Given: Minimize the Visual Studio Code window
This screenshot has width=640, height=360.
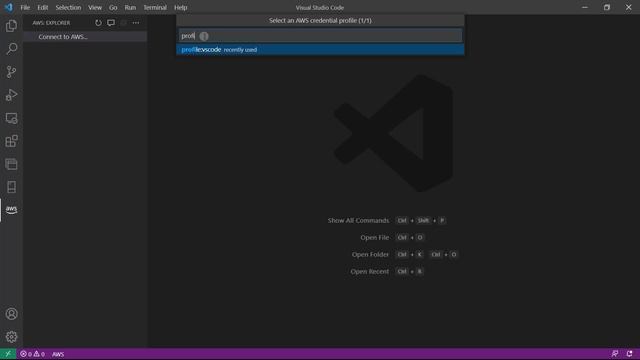Looking at the screenshot, I should [x=585, y=7].
